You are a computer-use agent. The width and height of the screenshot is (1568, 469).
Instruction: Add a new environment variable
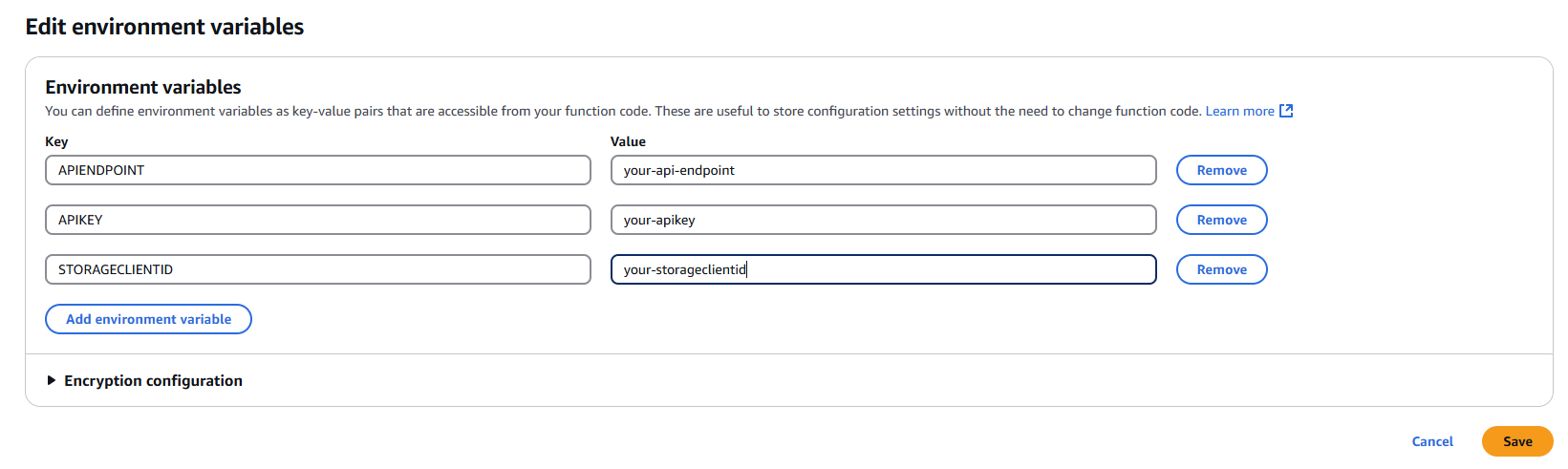pos(148,319)
